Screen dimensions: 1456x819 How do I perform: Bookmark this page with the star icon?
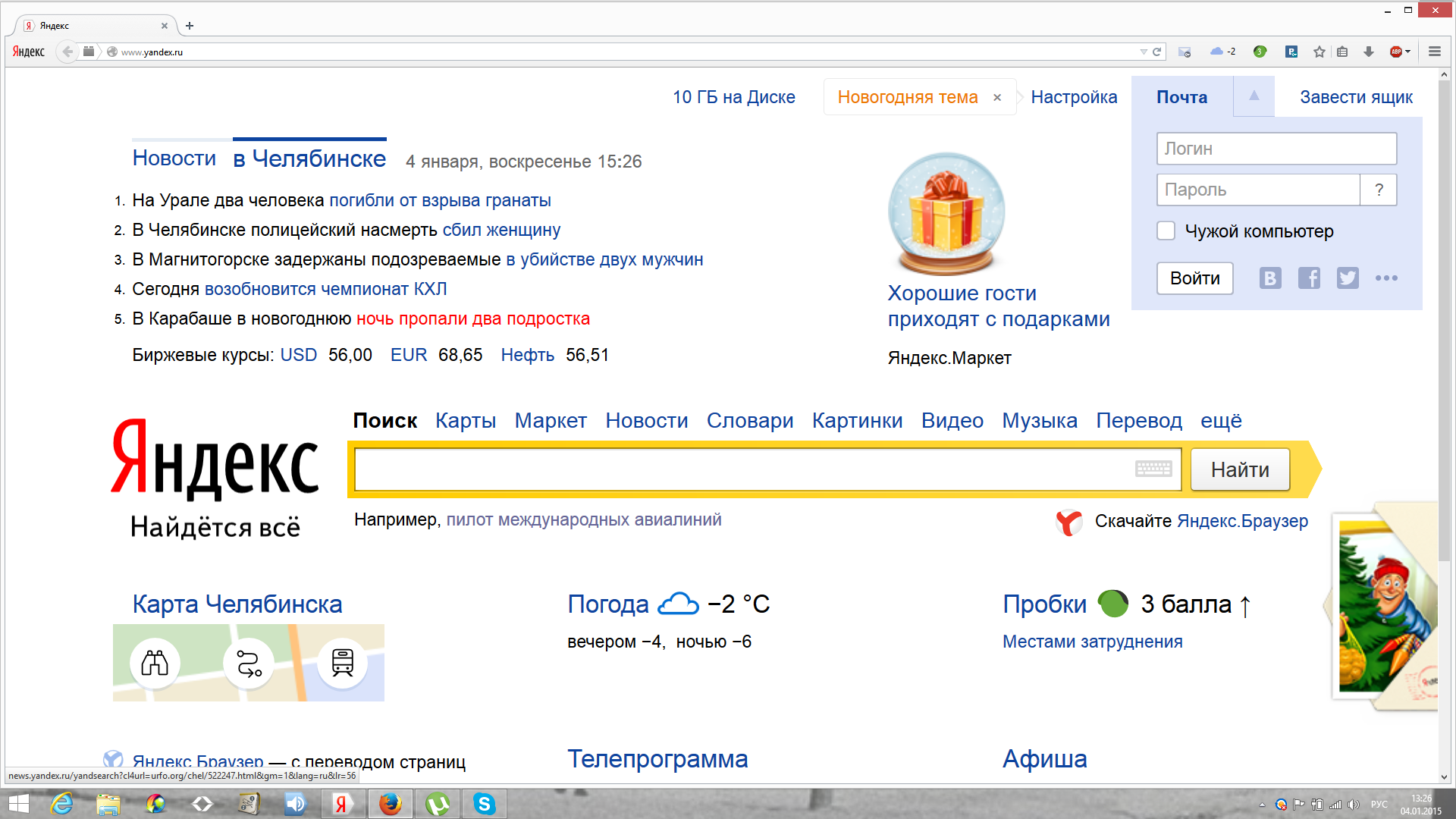1319,52
